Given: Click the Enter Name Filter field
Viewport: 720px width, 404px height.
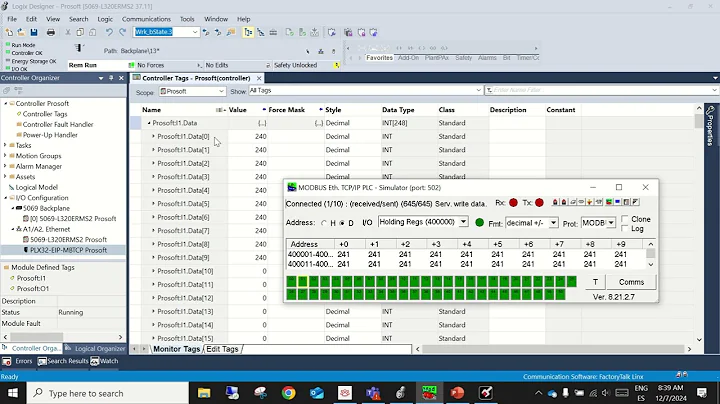Looking at the screenshot, I should [x=602, y=90].
